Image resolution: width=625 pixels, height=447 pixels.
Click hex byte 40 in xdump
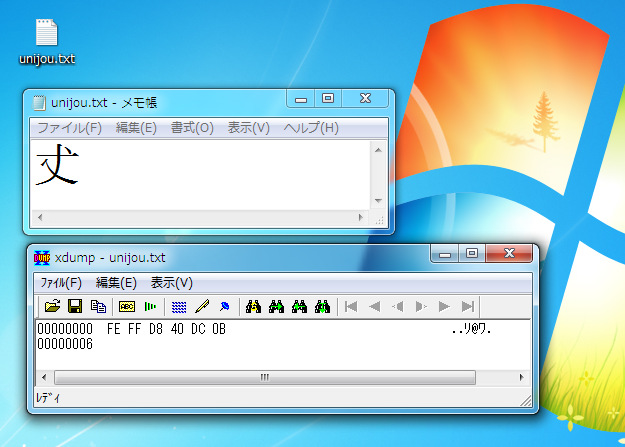[x=177, y=329]
